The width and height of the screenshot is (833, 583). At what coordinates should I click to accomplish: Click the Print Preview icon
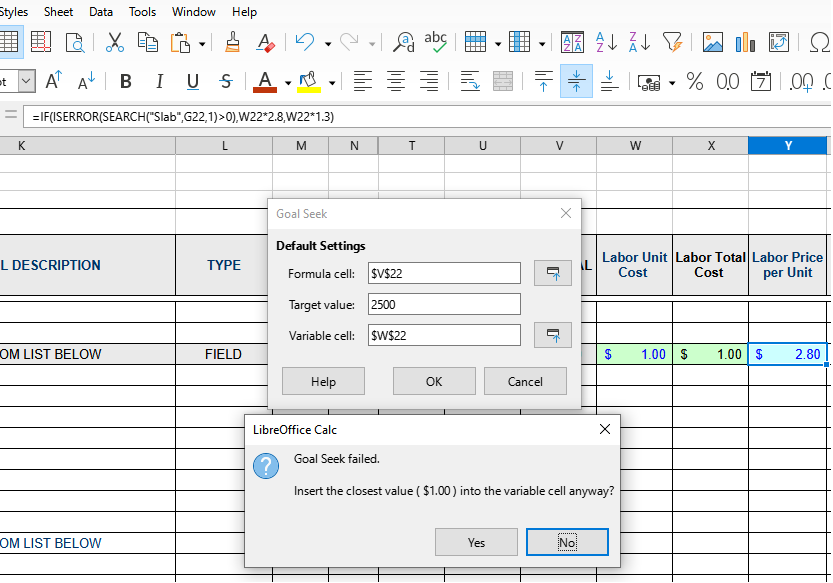pos(75,43)
